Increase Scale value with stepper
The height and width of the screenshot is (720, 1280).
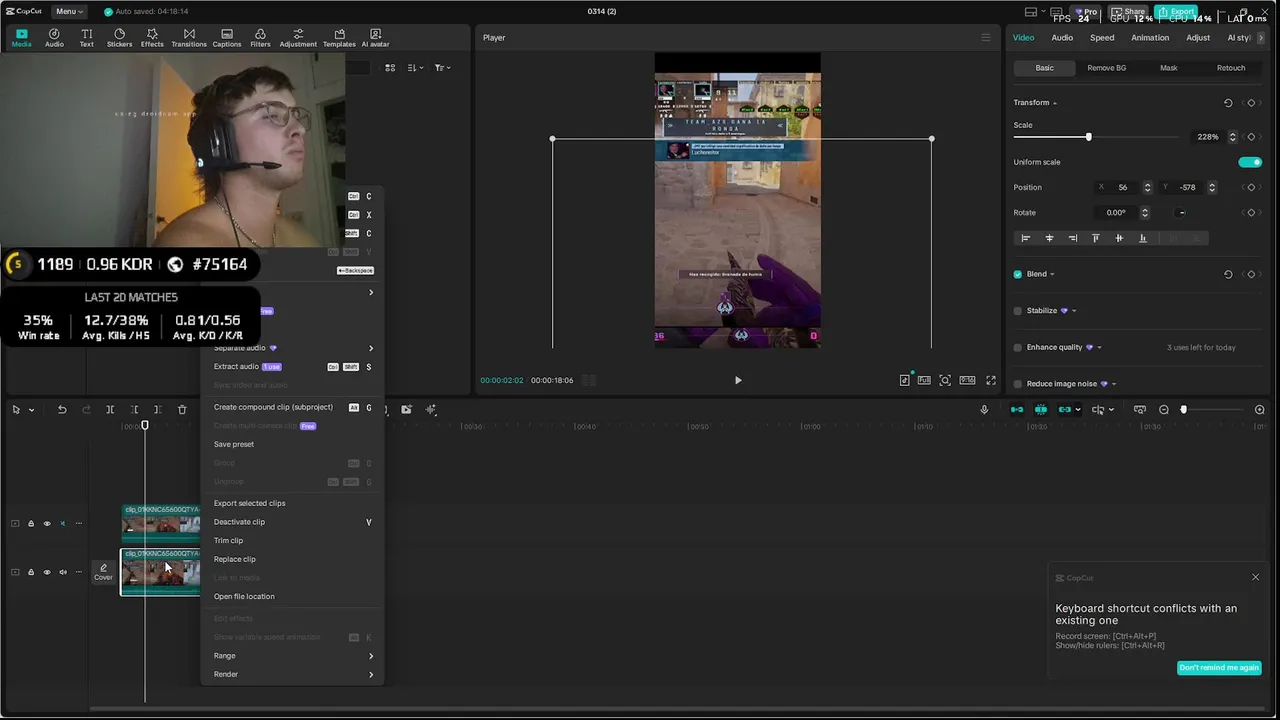(1232, 134)
